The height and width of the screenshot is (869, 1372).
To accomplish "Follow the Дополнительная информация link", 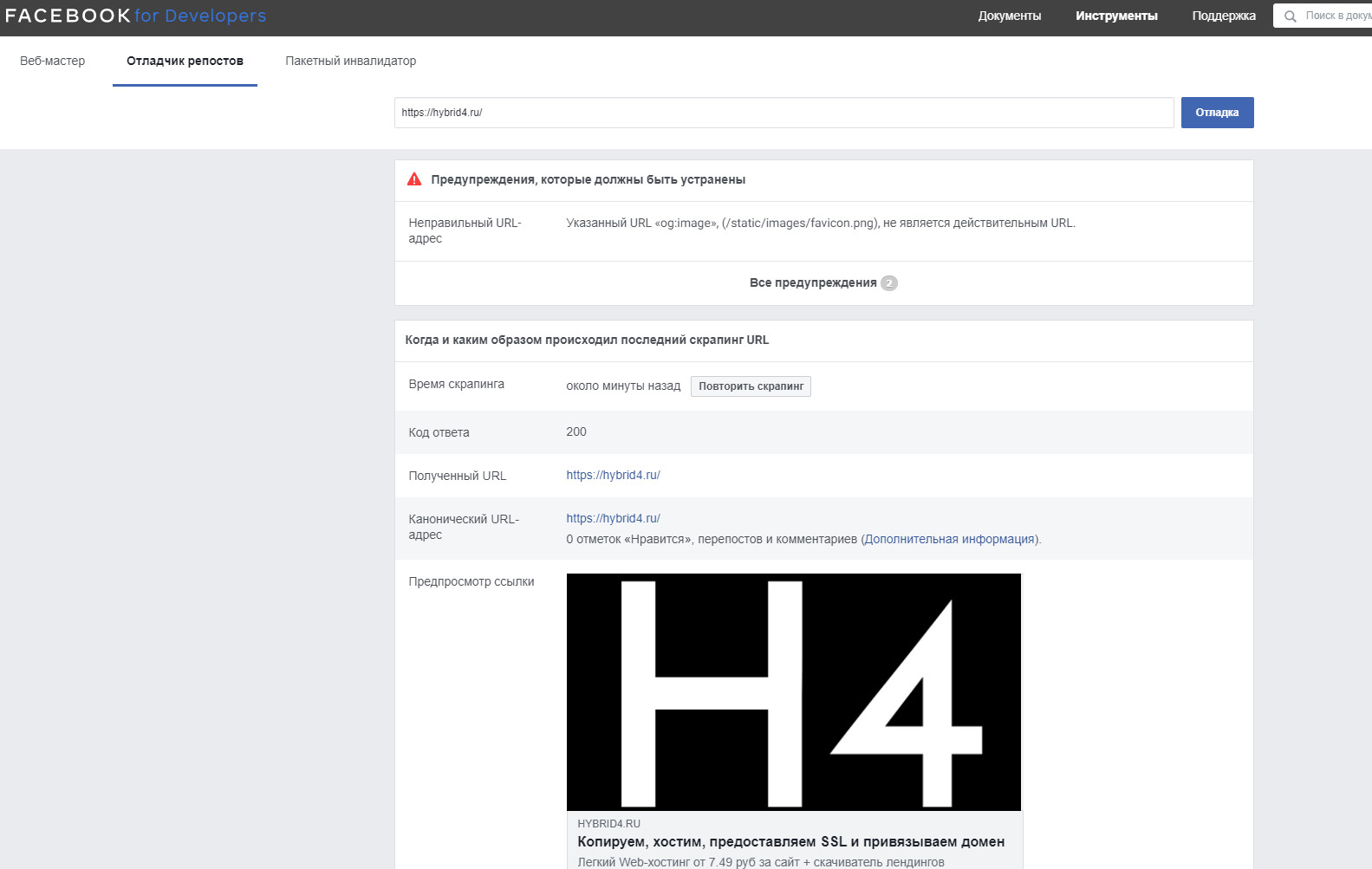I will pos(949,539).
